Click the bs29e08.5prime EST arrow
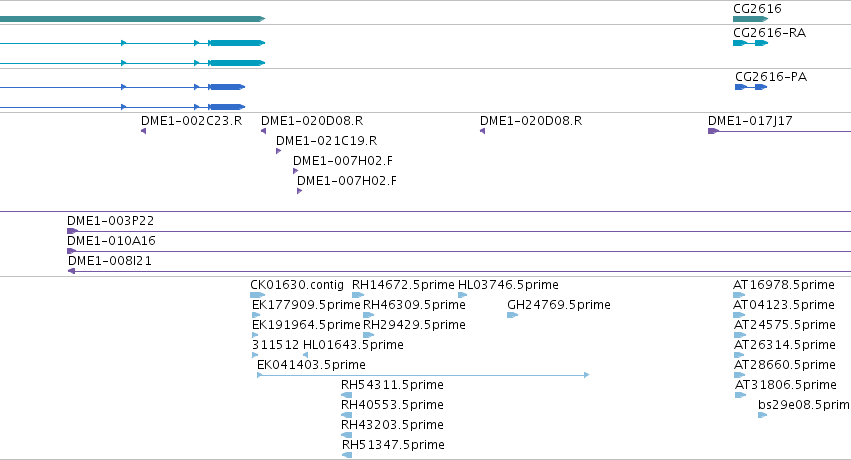This screenshot has width=851, height=460. pos(763,415)
